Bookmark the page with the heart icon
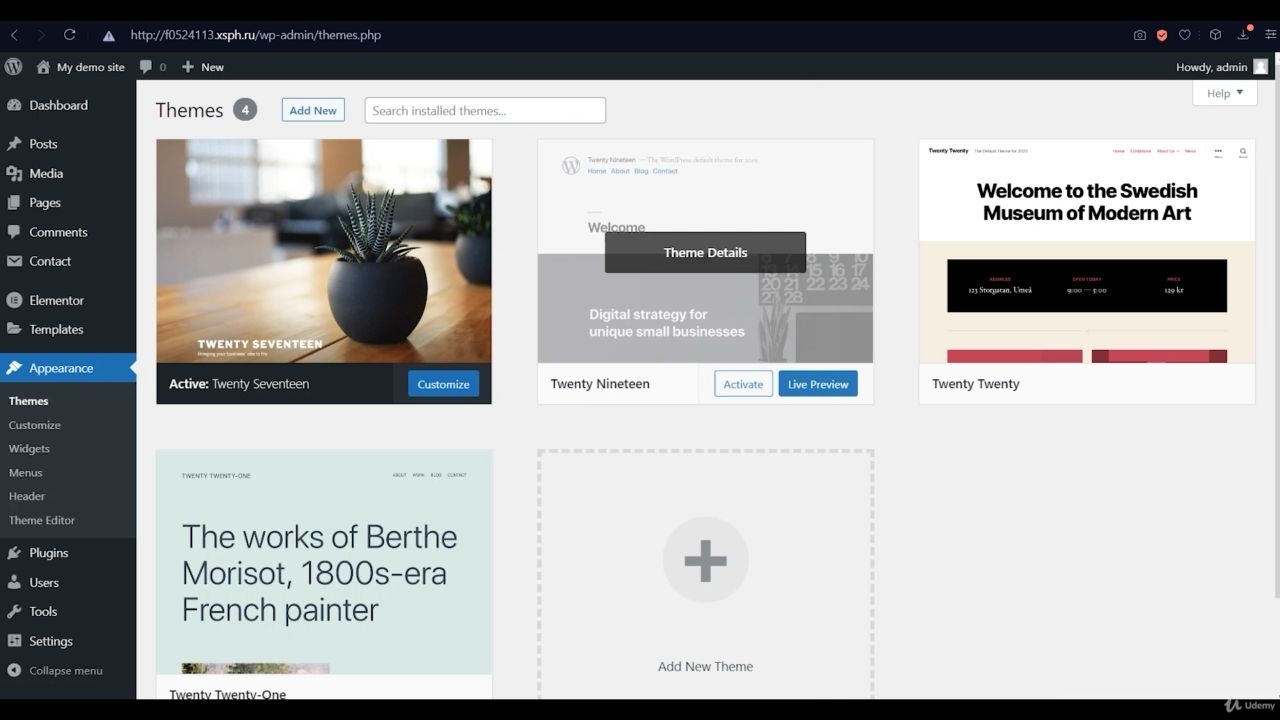The image size is (1280, 720). click(x=1185, y=35)
